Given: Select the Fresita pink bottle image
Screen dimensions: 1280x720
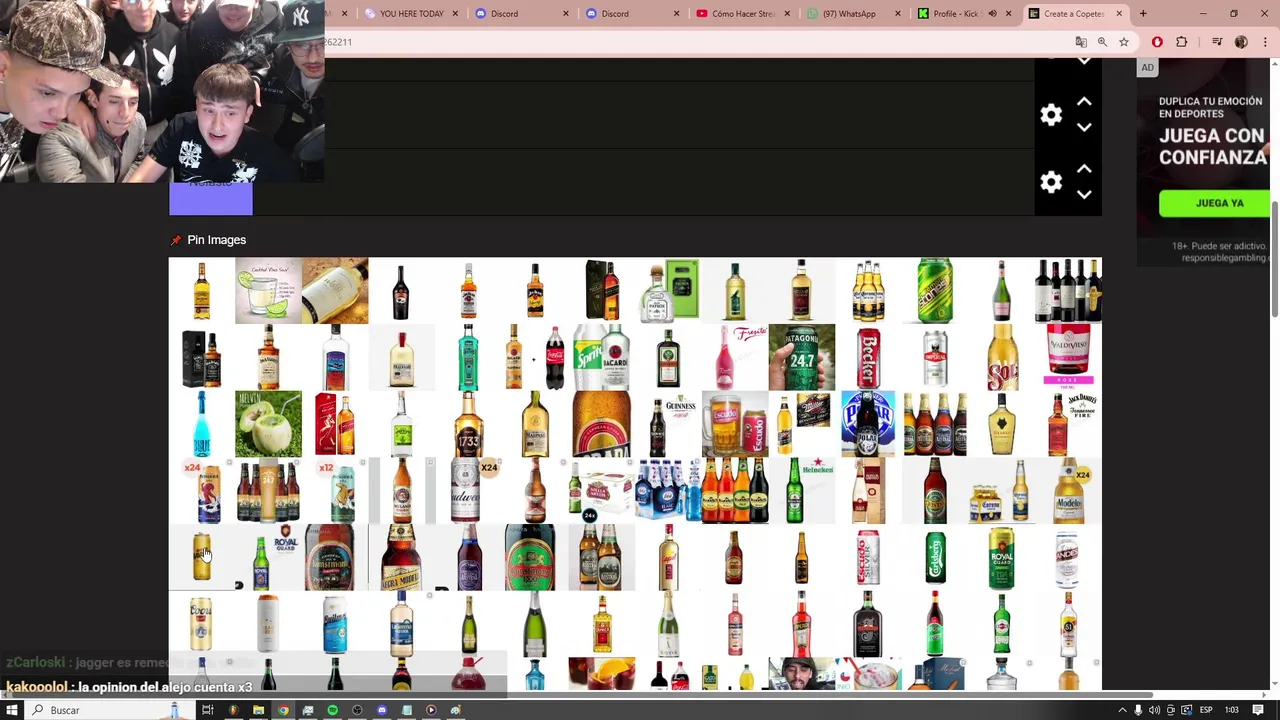Looking at the screenshot, I should pos(734,357).
